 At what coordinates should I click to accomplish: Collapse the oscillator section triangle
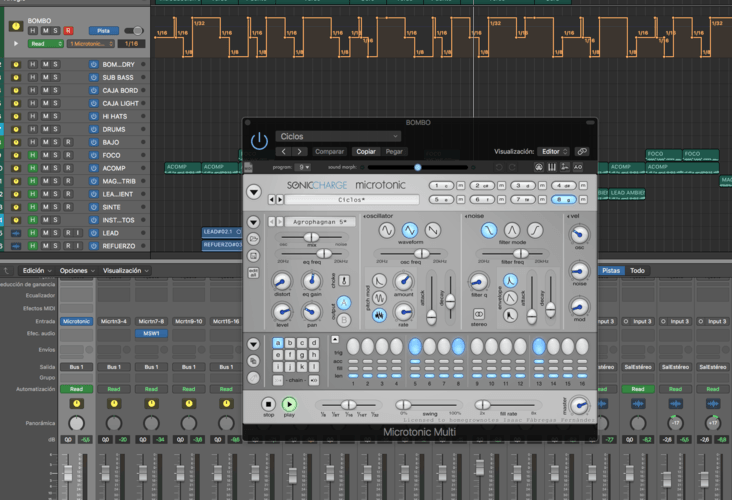pos(365,216)
